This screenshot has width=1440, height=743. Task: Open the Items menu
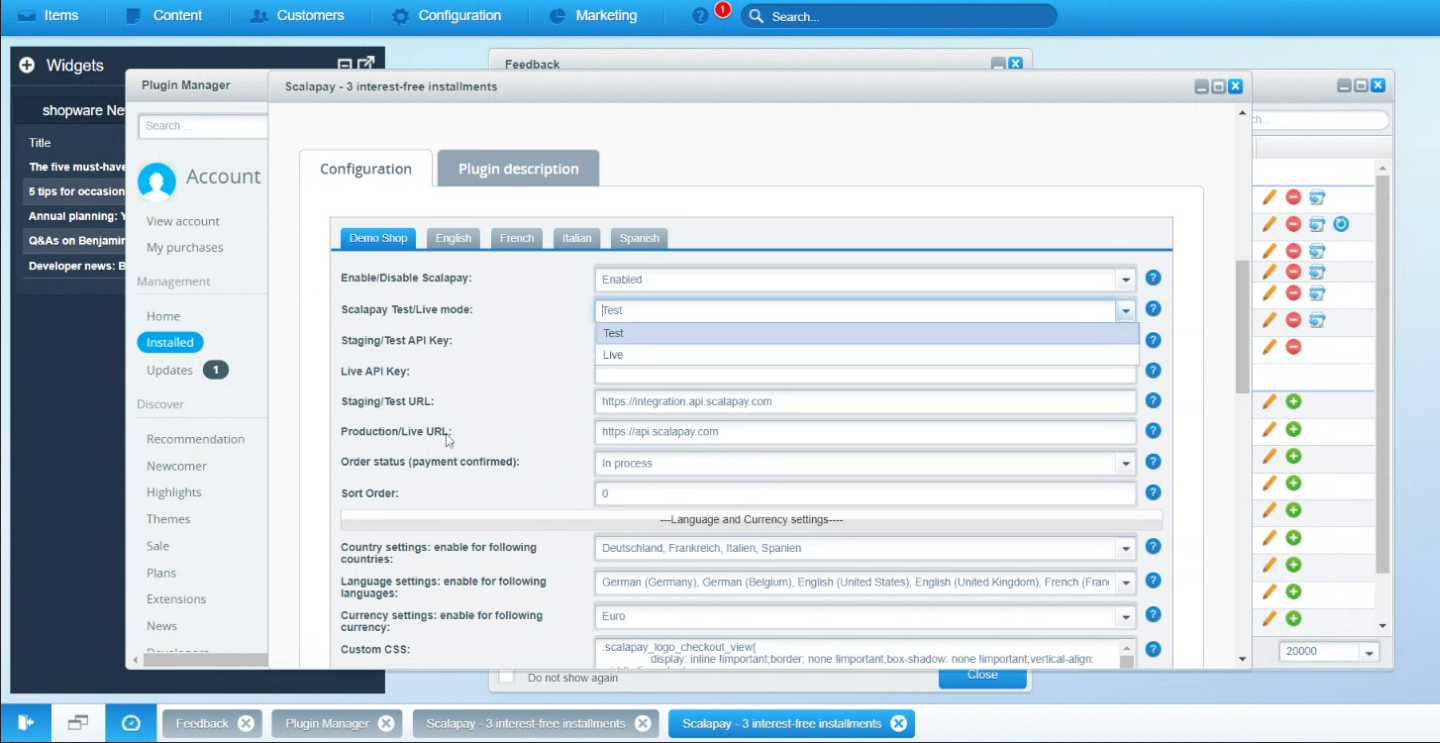coord(48,16)
